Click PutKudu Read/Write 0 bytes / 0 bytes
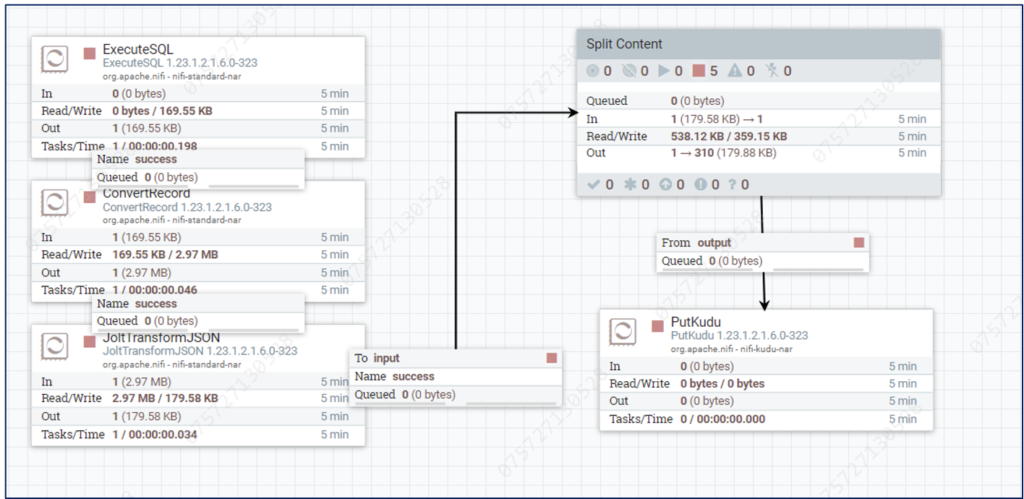 (722, 383)
